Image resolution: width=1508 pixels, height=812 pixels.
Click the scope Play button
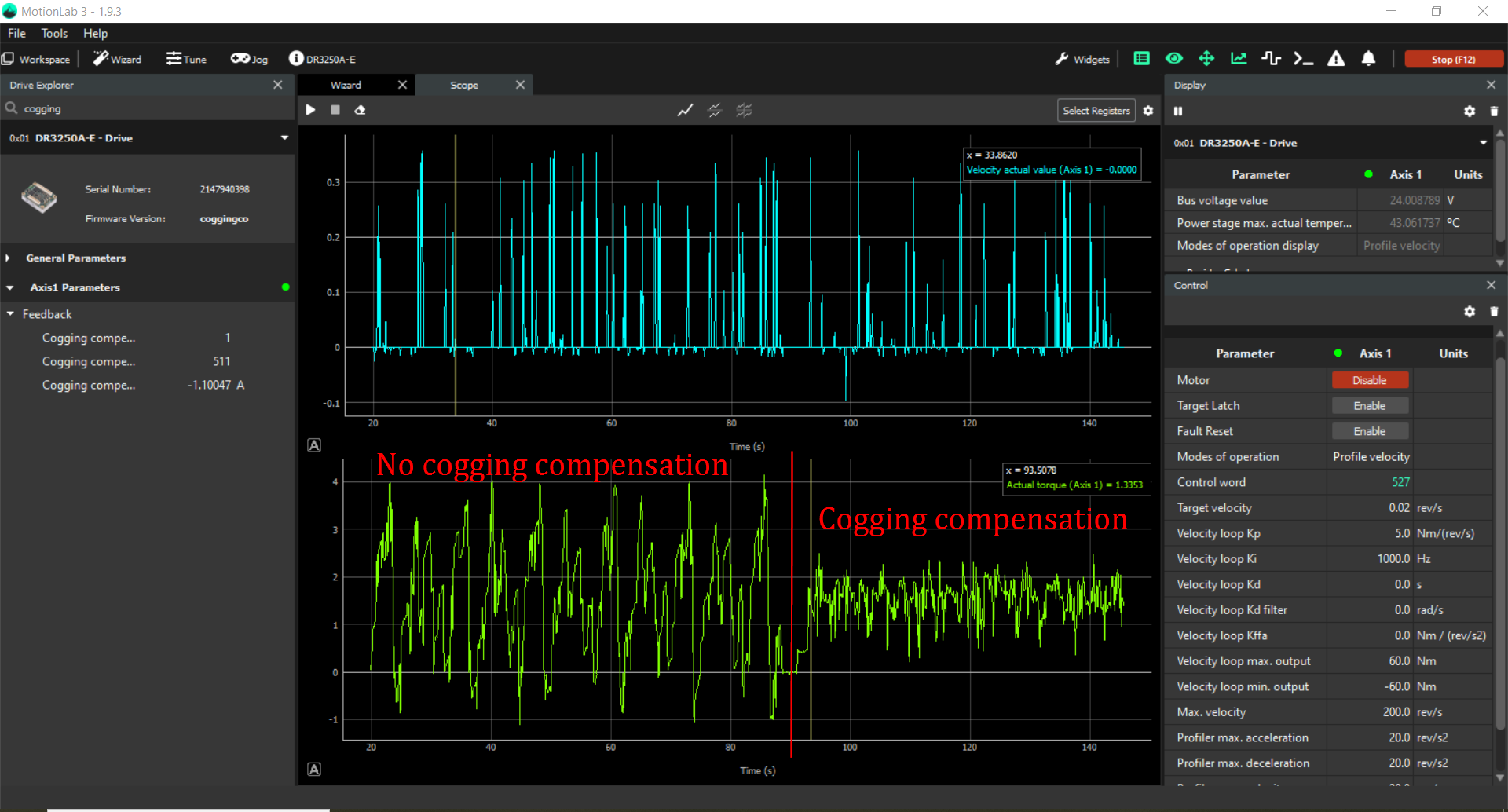pos(310,110)
